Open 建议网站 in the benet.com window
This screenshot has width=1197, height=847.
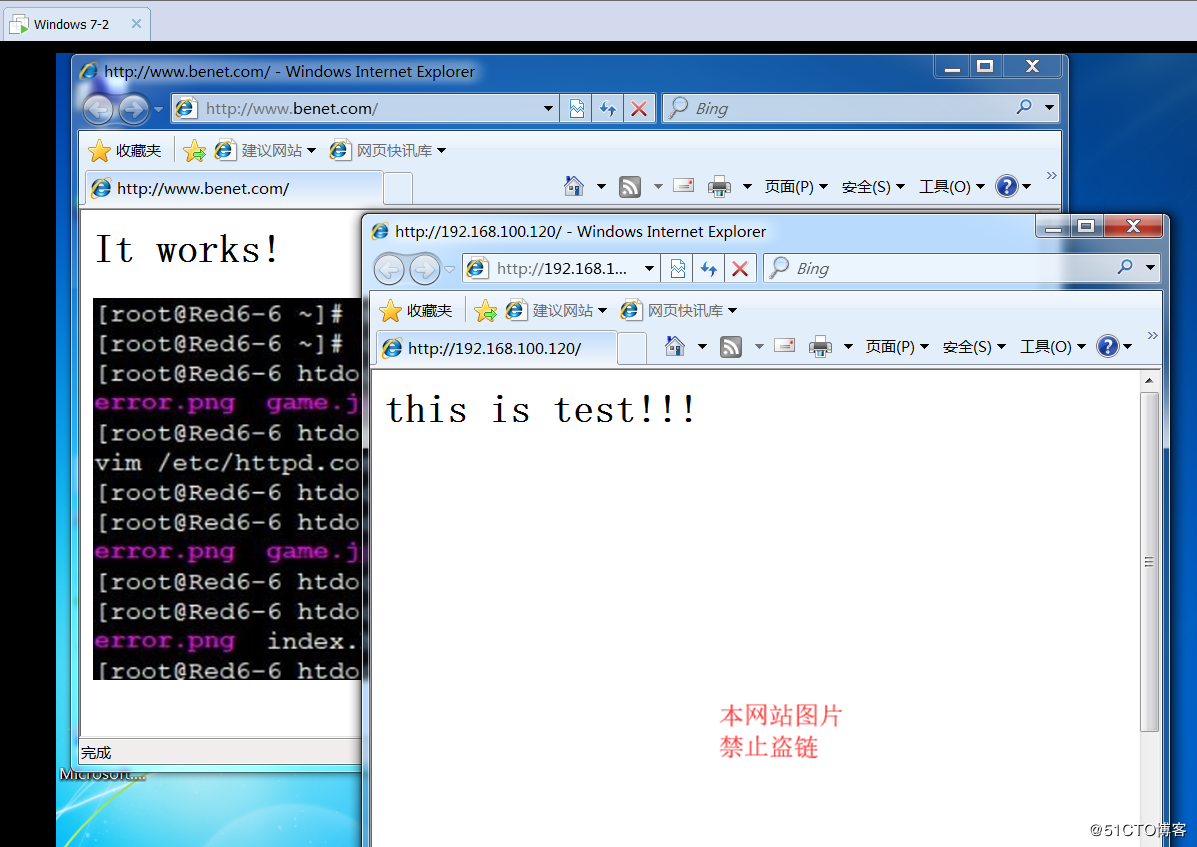tap(265, 151)
